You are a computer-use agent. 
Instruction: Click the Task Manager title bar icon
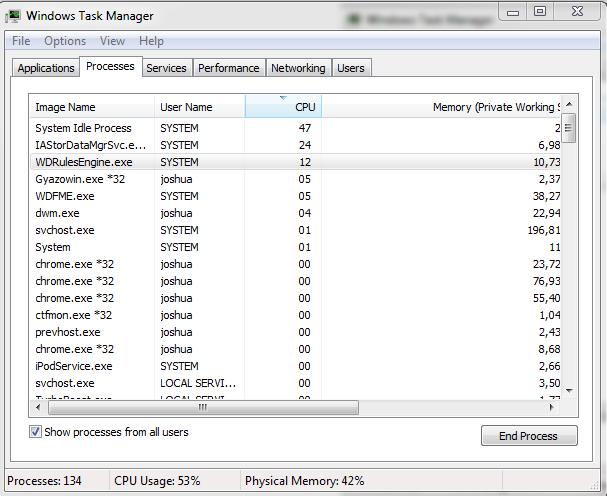coord(14,15)
